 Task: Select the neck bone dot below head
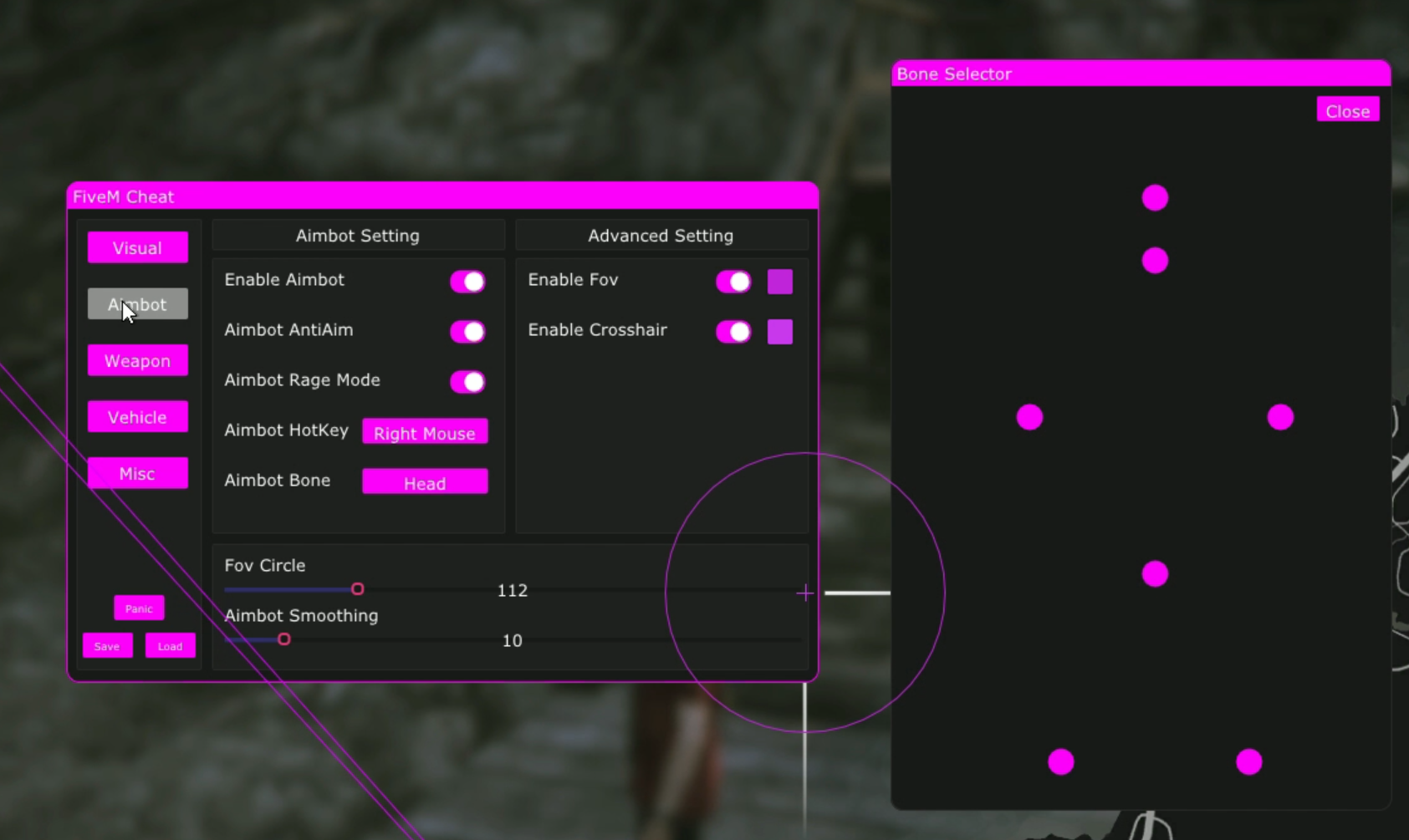pyautogui.click(x=1155, y=261)
